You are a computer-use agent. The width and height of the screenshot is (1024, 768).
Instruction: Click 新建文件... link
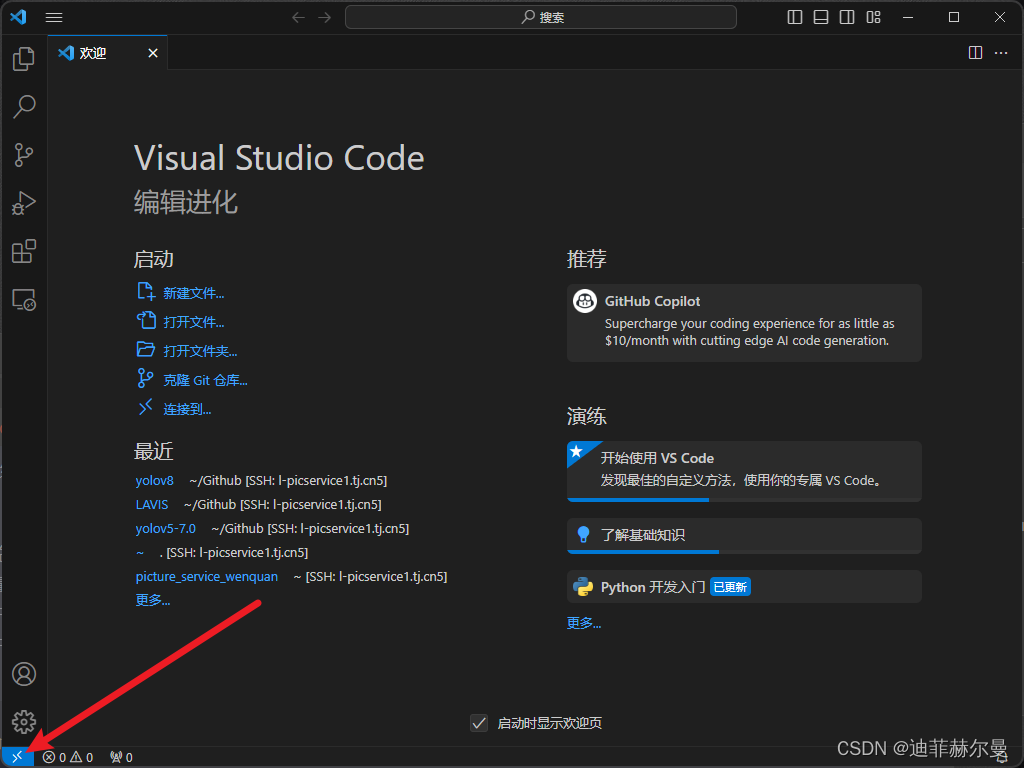[193, 293]
